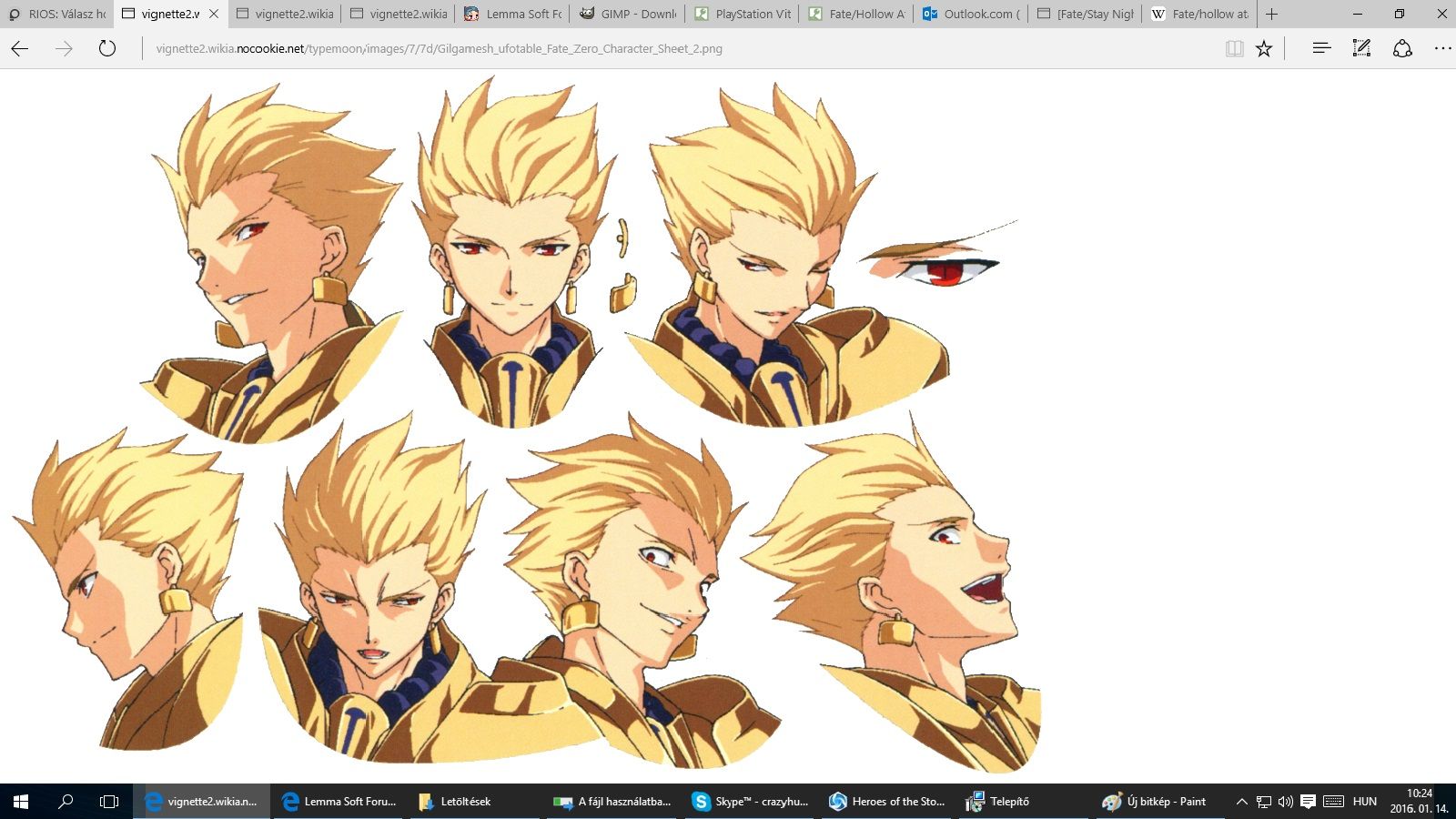This screenshot has height=819, width=1456.
Task: Open volume control tray icon
Action: click(x=1286, y=802)
